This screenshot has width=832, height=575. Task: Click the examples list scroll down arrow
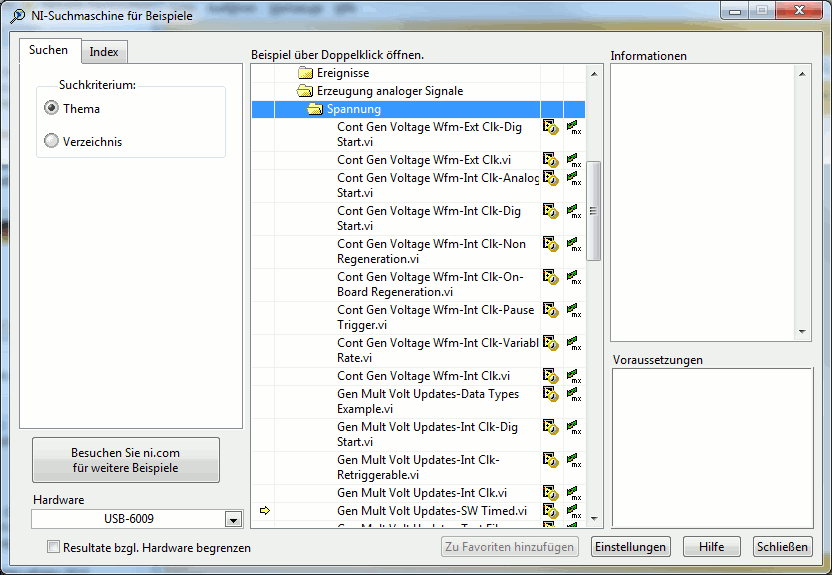click(x=594, y=519)
